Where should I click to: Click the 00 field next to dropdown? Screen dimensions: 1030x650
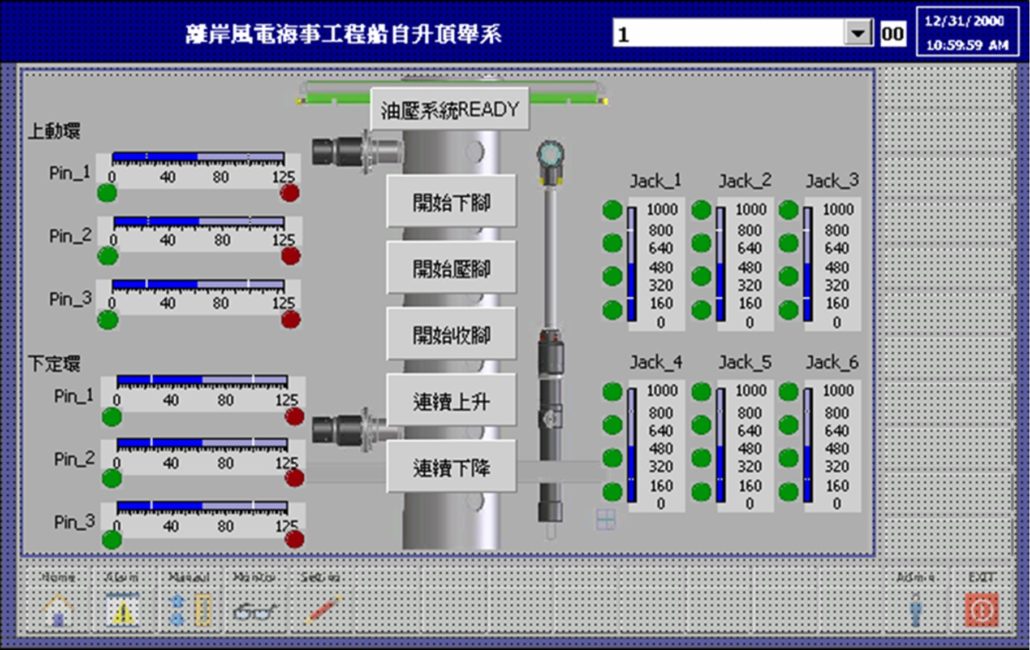893,33
